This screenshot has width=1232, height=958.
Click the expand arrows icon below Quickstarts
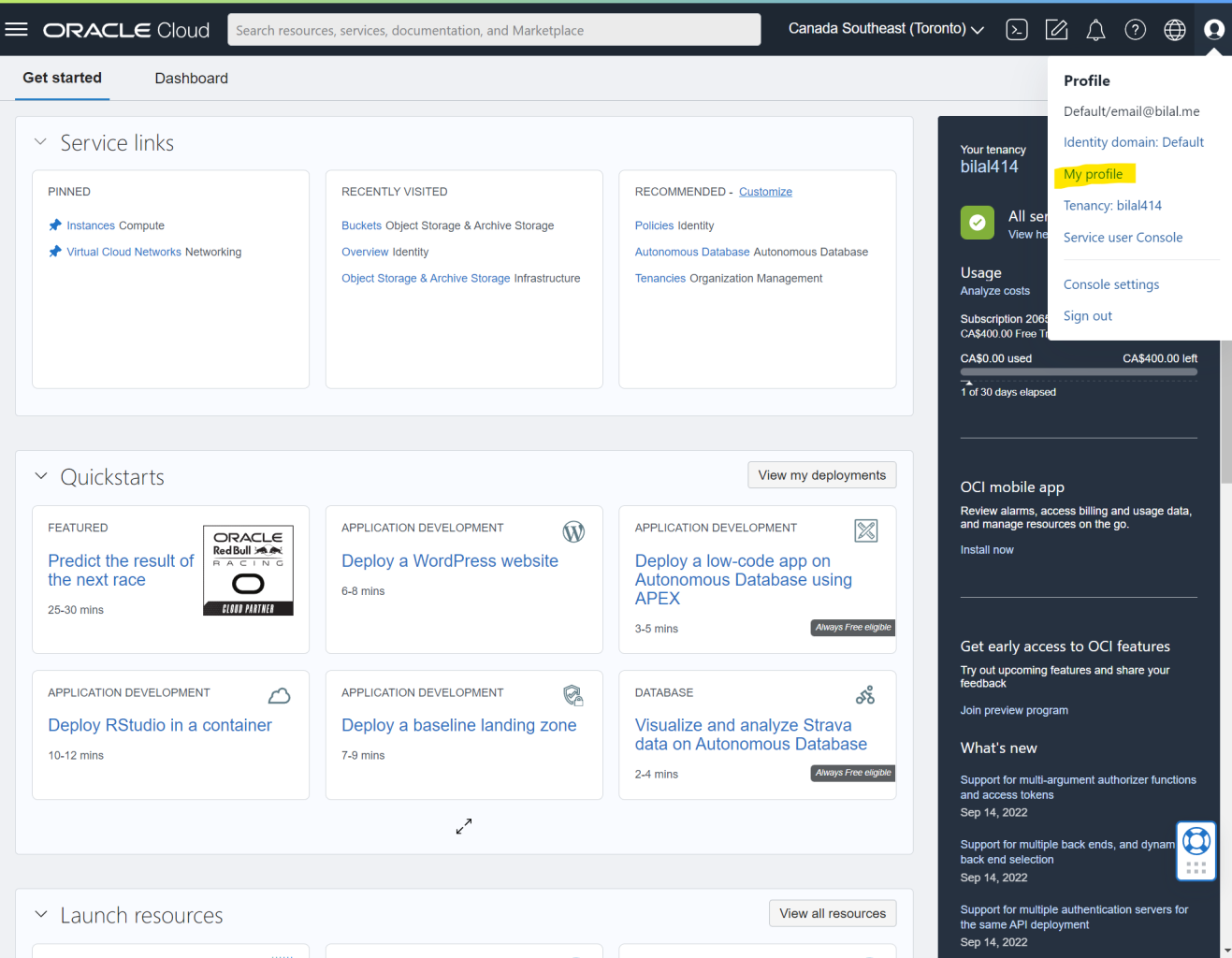464,826
